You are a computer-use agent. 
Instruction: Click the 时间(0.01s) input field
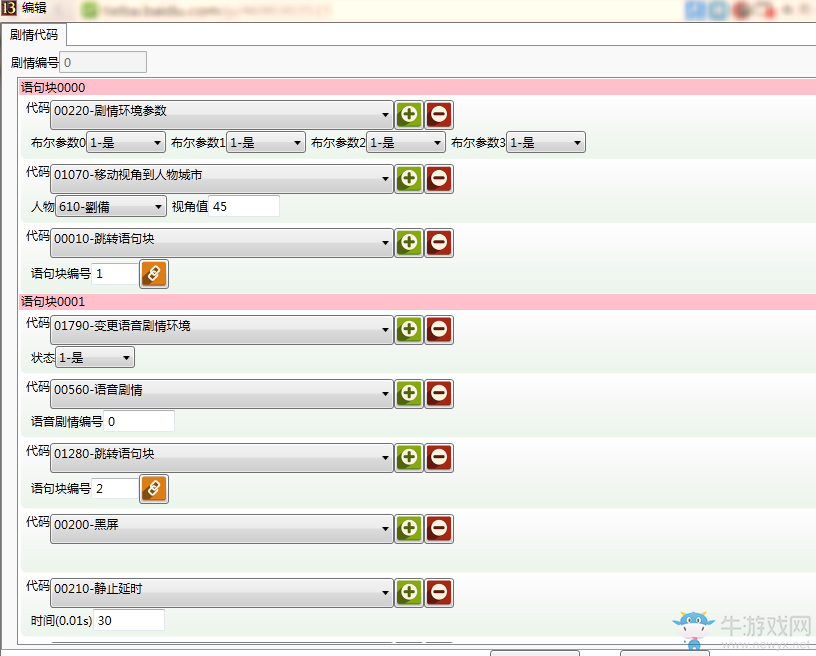129,620
